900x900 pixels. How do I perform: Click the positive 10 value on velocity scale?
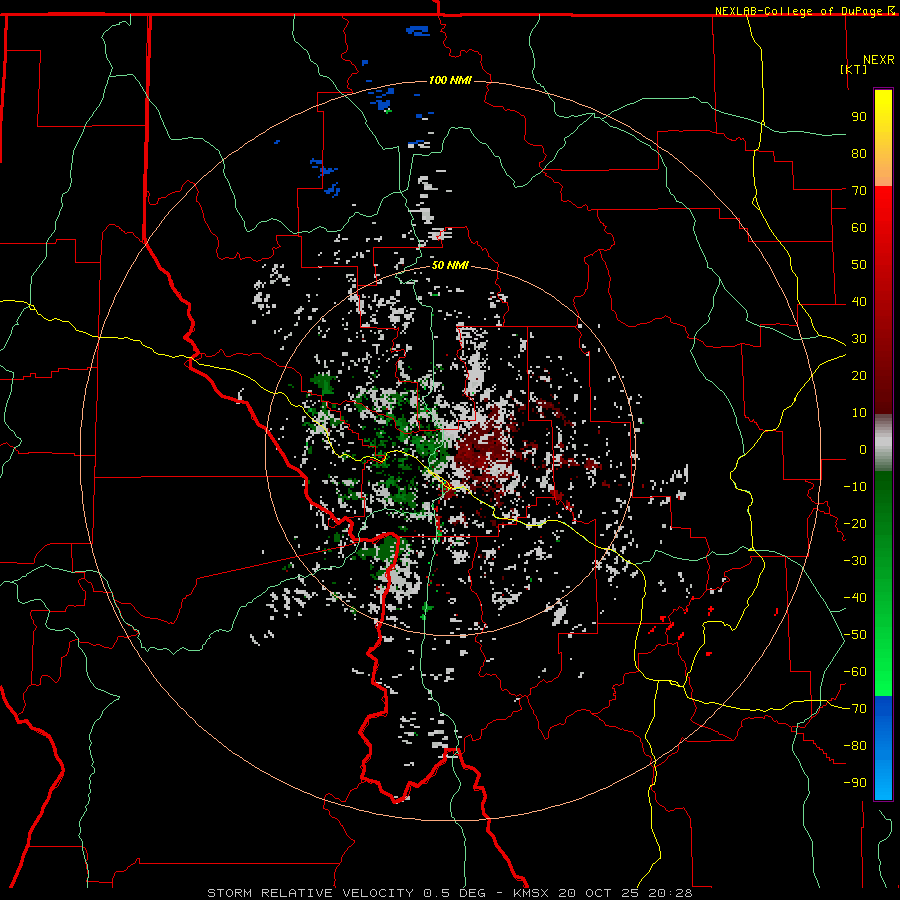859,413
